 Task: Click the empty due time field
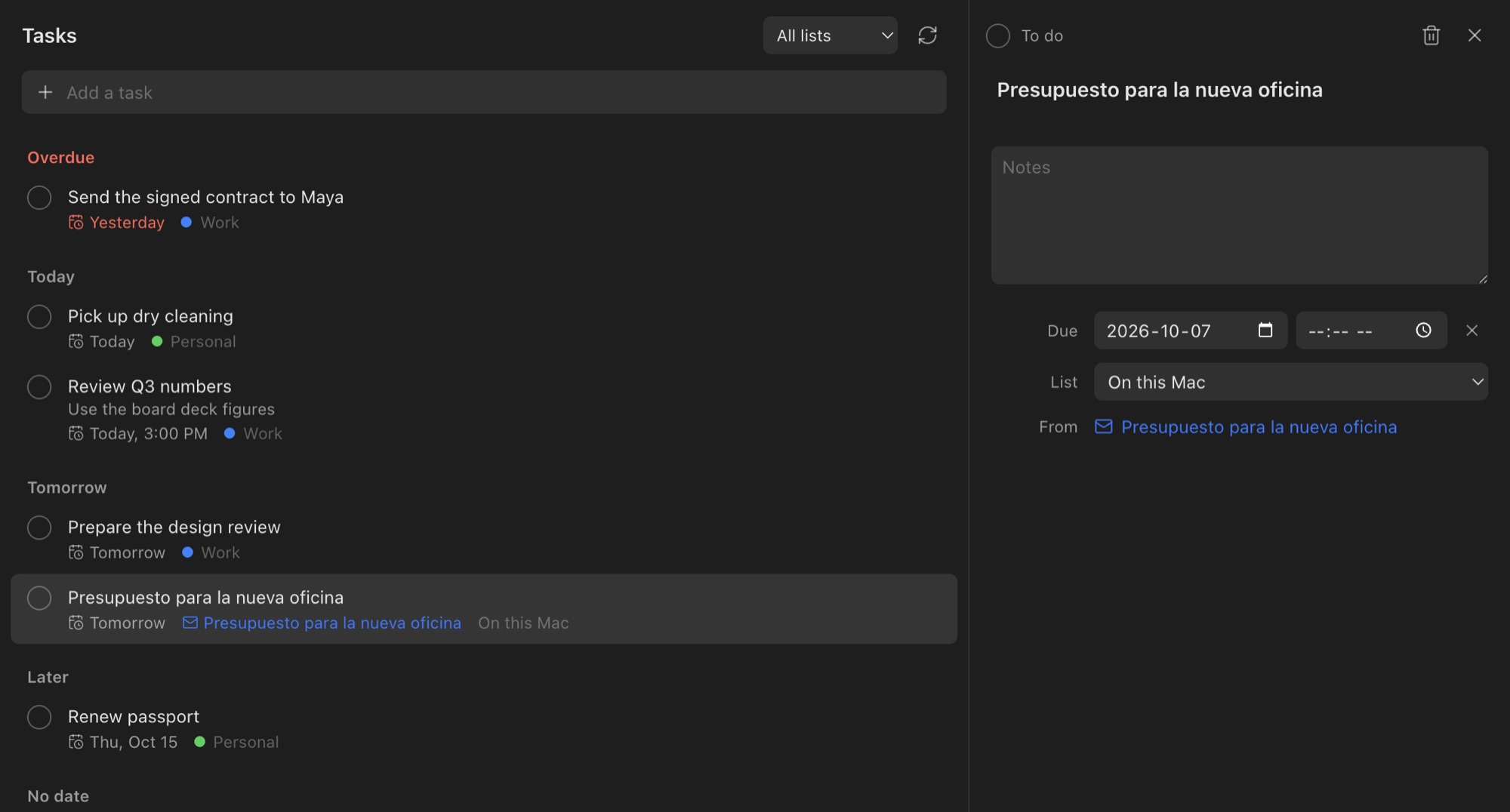click(x=1371, y=331)
